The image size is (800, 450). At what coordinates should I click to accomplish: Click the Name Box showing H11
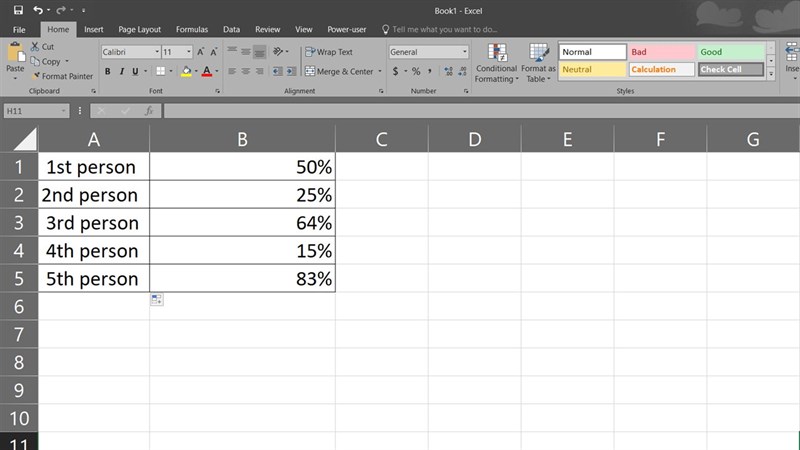point(36,111)
